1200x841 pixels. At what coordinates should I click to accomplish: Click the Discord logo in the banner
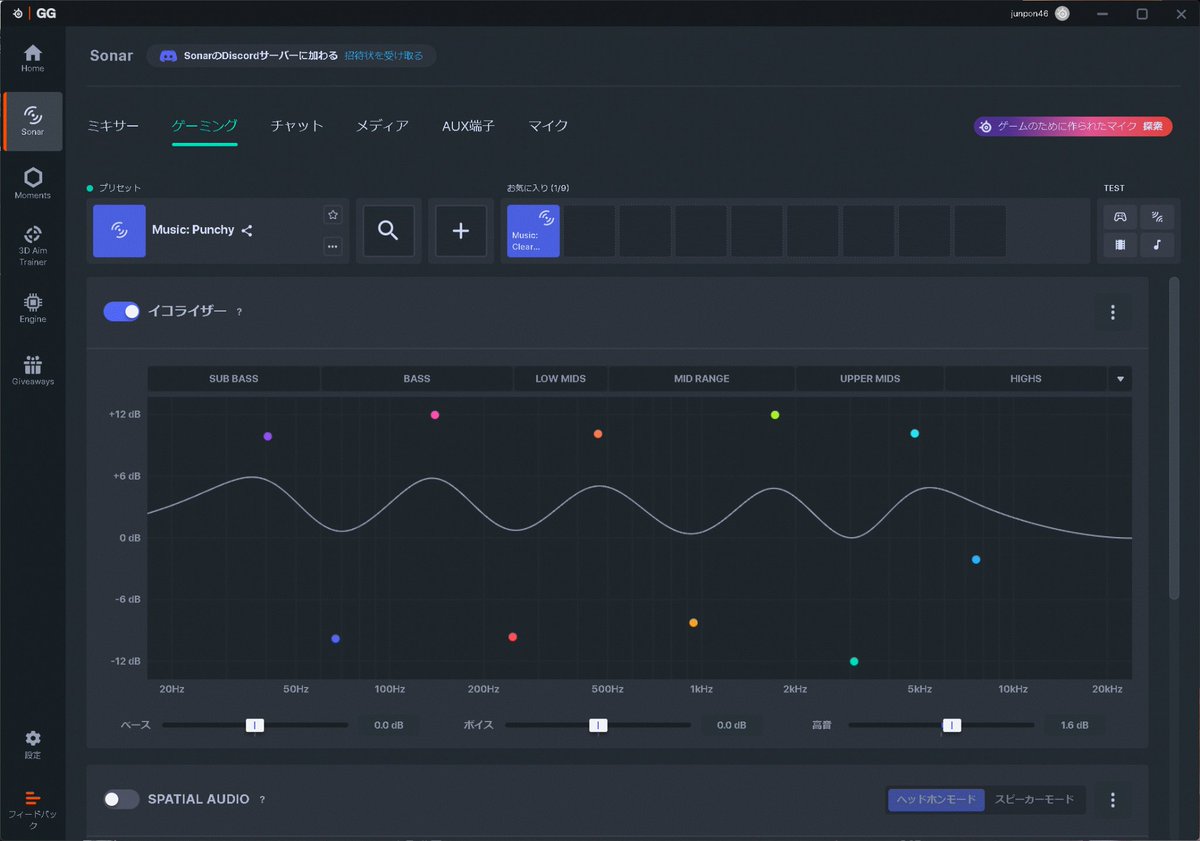point(169,56)
